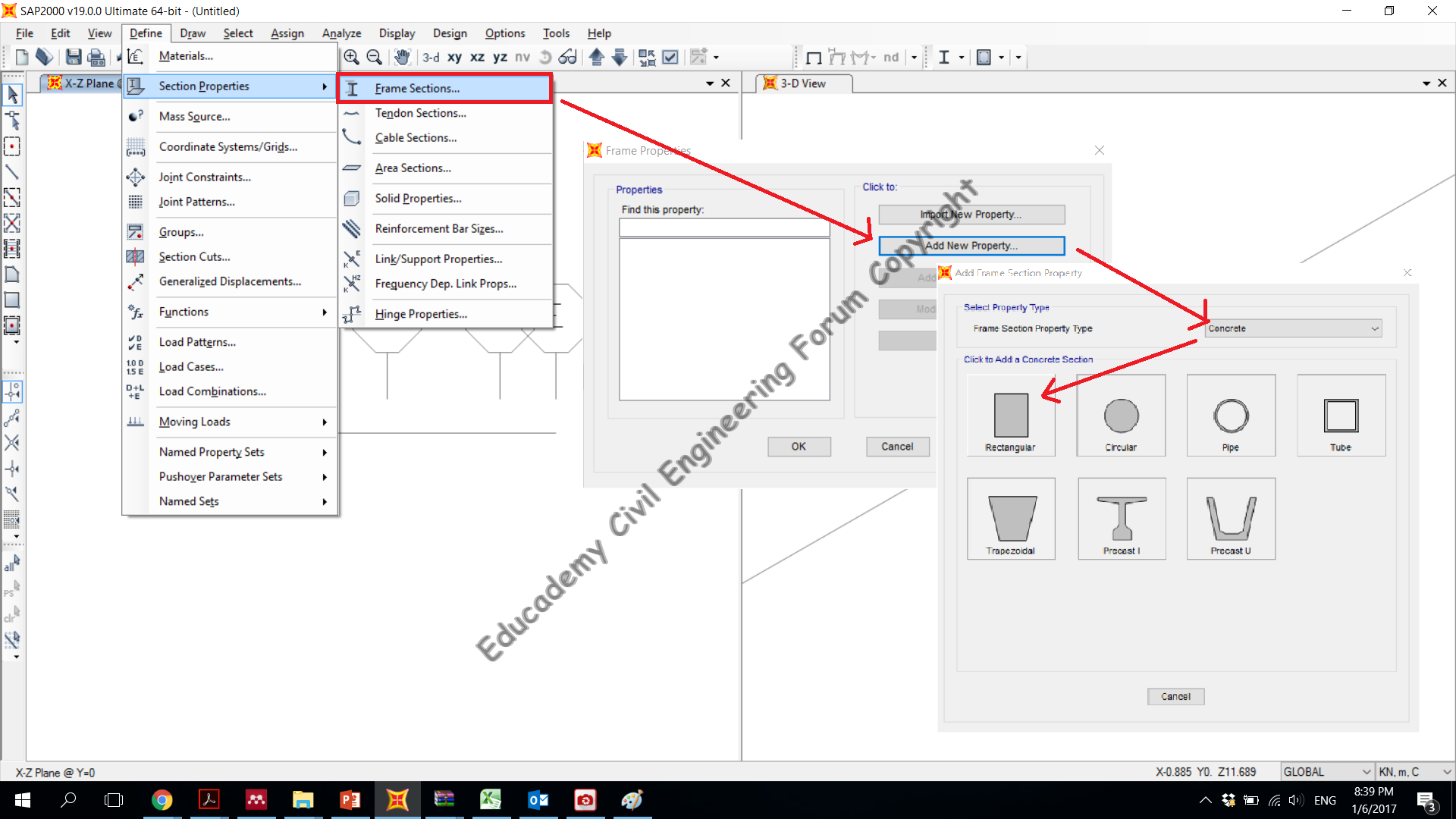
Task: Open Chrome from the taskbar
Action: pyautogui.click(x=162, y=800)
